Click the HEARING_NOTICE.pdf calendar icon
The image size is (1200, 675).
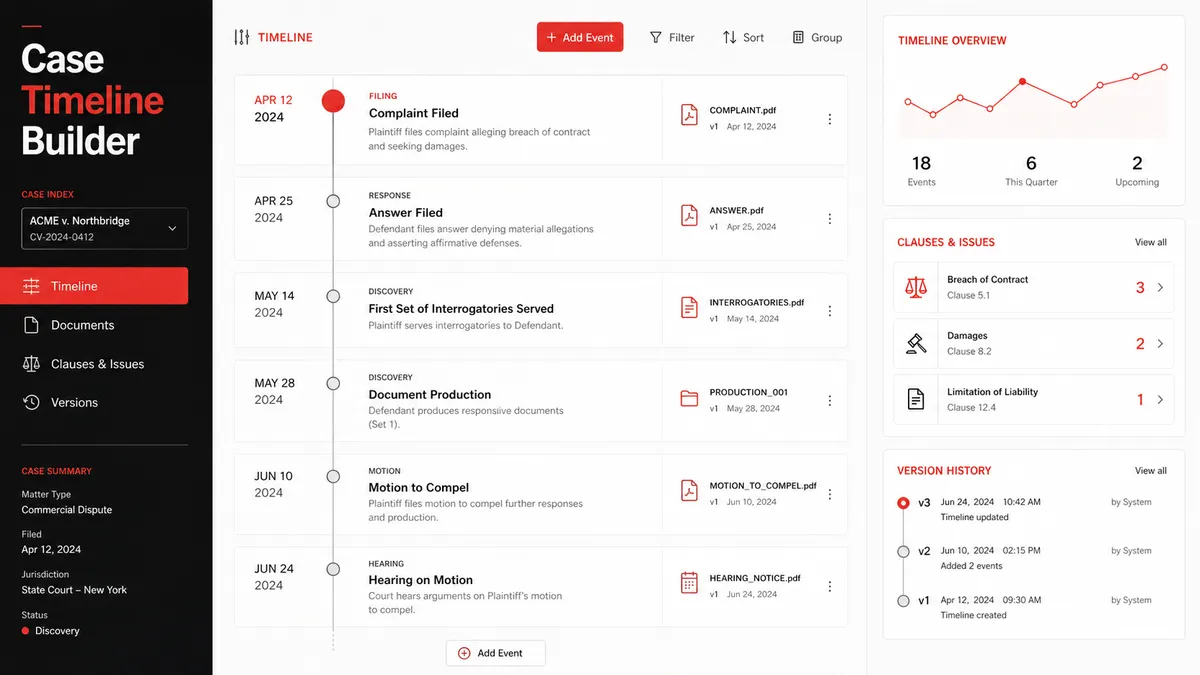pyautogui.click(x=689, y=583)
